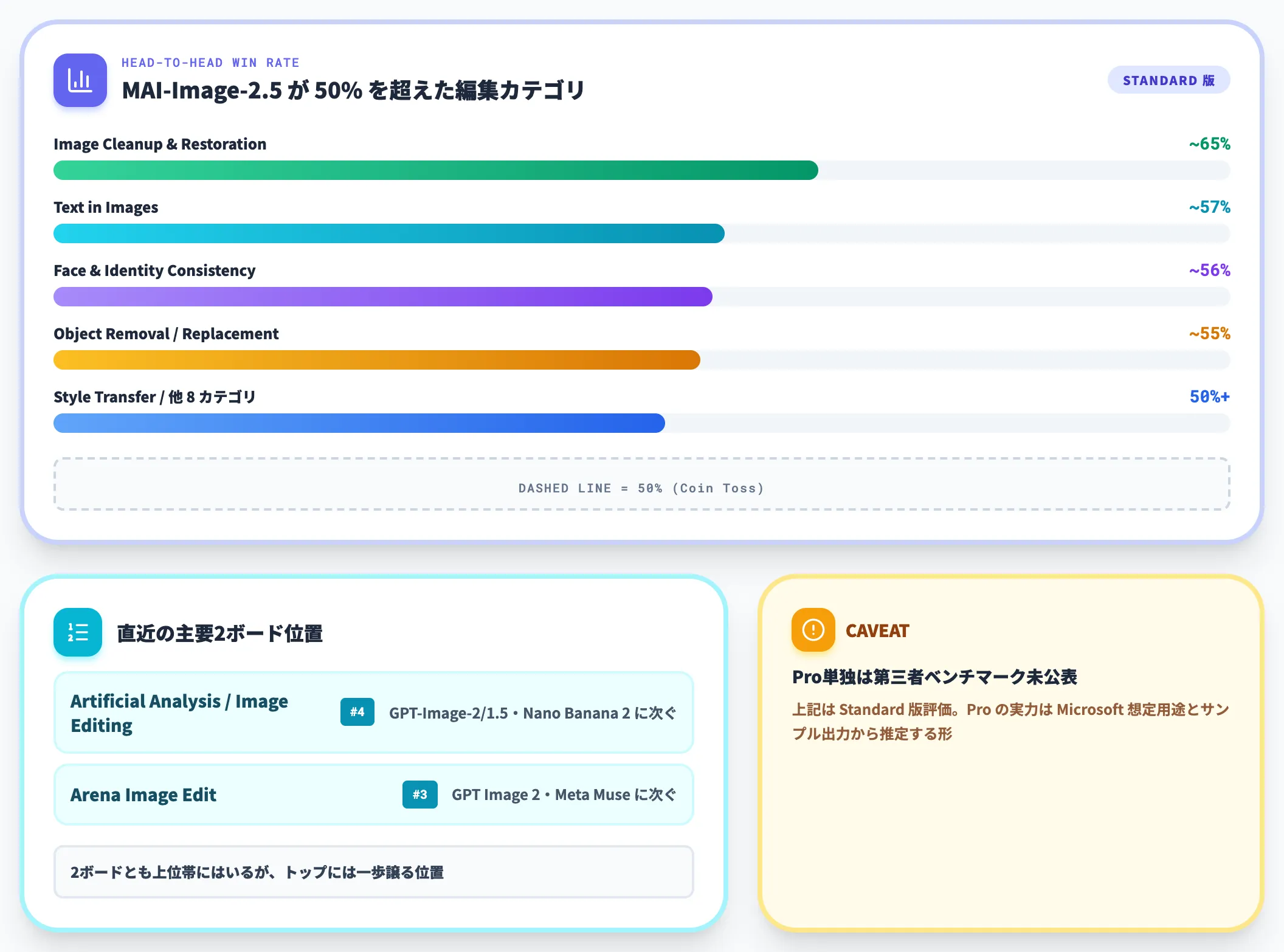Click the MAI-Image-2.5 heading
1284x952 pixels.
tap(353, 90)
